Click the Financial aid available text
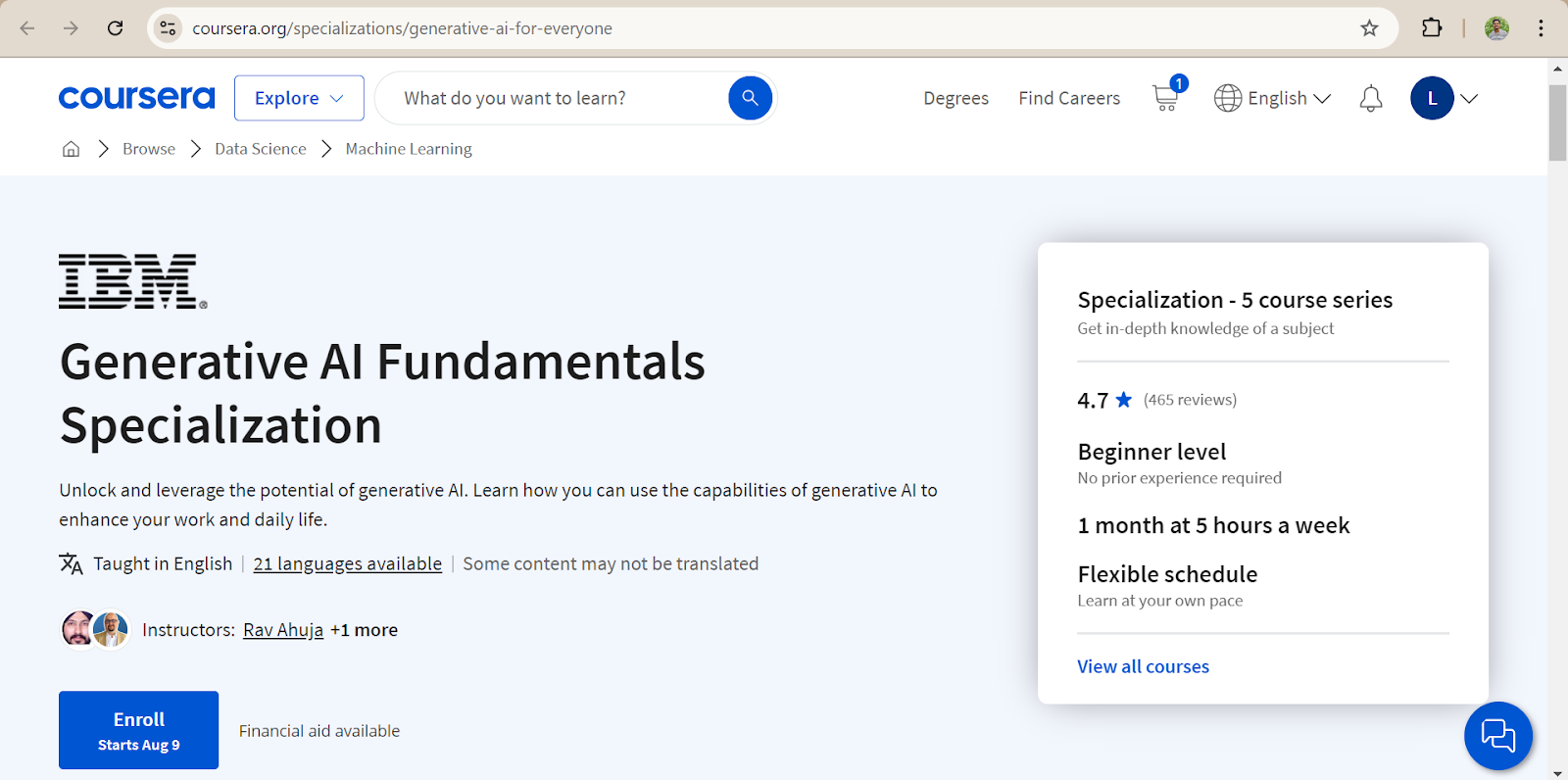Image resolution: width=1568 pixels, height=780 pixels. pos(319,731)
